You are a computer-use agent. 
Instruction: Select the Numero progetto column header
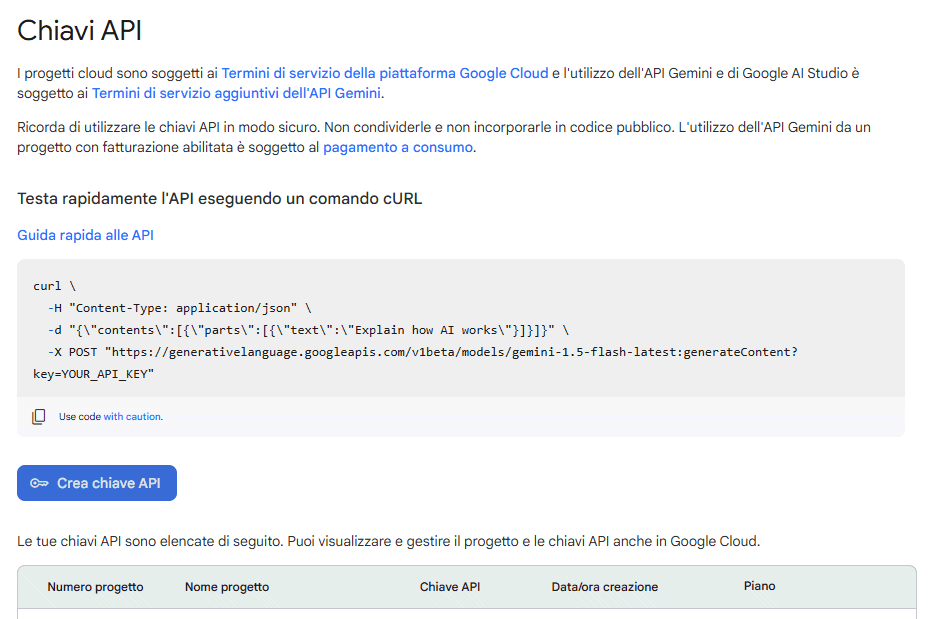click(95, 587)
